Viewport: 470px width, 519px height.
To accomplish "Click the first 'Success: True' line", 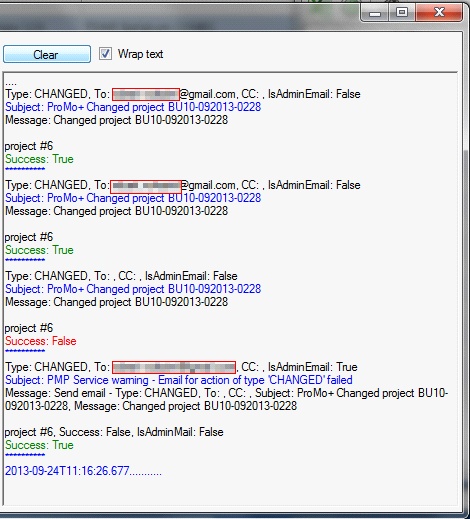I will point(39,159).
